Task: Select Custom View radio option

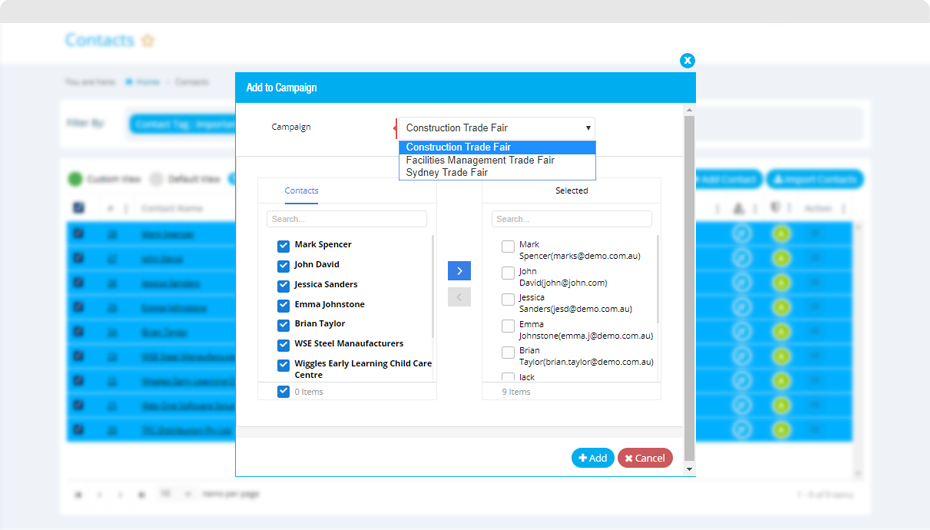Action: [75, 179]
